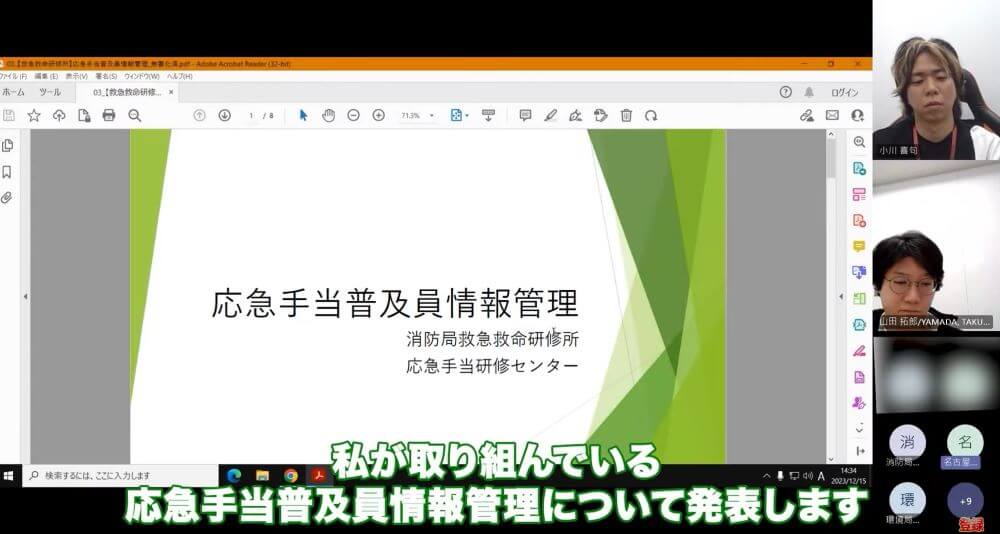Open the attachments paperclip panel
The height and width of the screenshot is (534, 1000).
(7, 198)
